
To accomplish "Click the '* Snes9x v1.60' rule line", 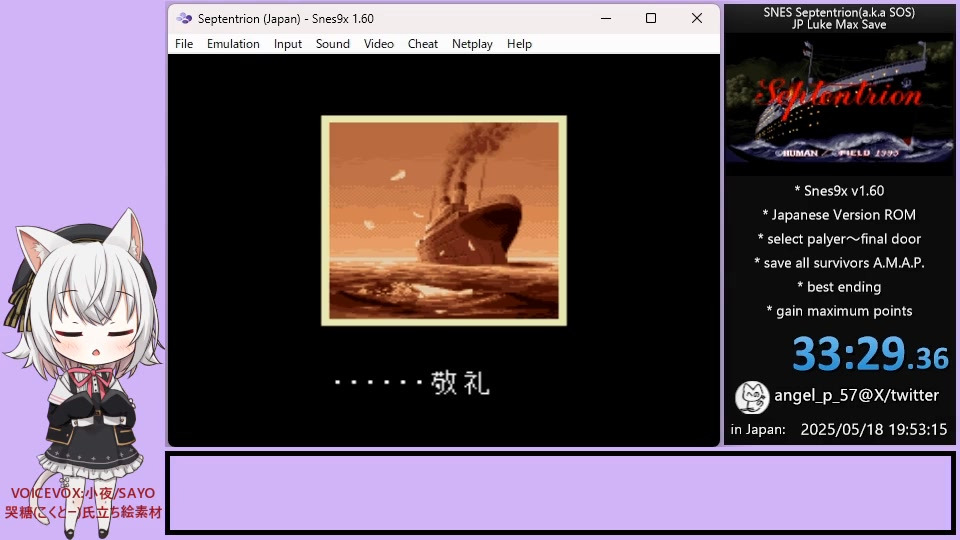I will point(839,191).
